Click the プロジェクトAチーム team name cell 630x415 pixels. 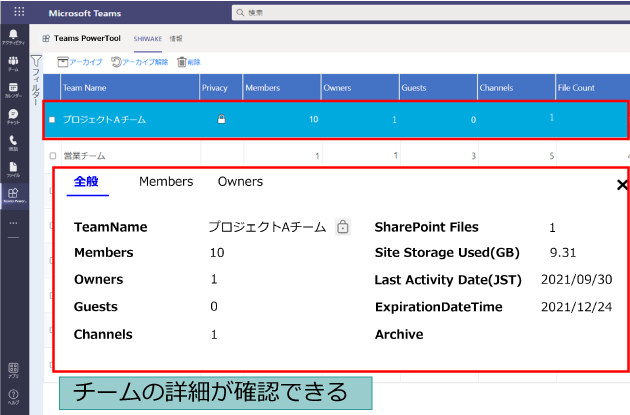click(x=104, y=120)
